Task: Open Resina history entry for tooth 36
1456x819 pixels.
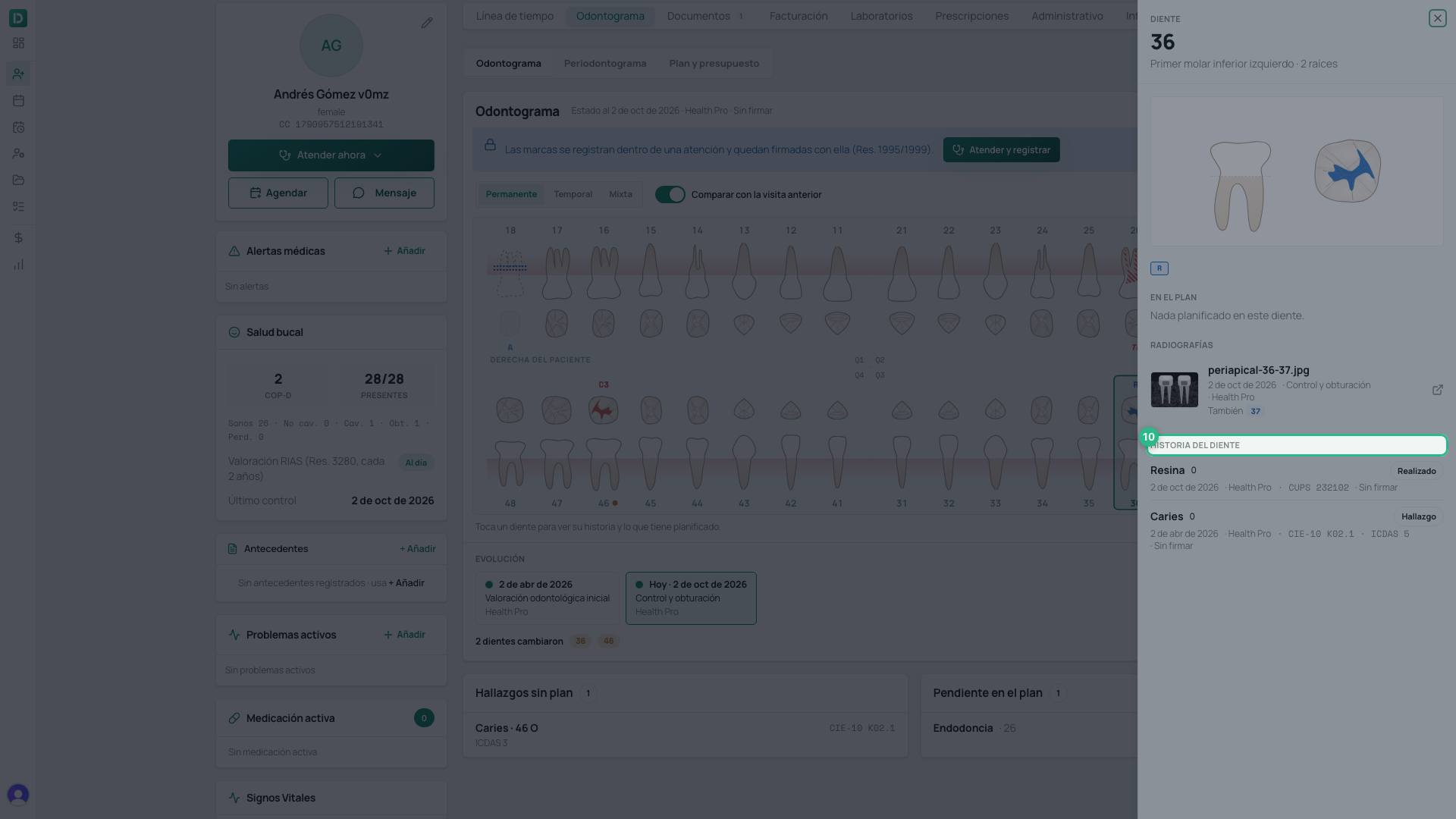Action: coord(1296,479)
